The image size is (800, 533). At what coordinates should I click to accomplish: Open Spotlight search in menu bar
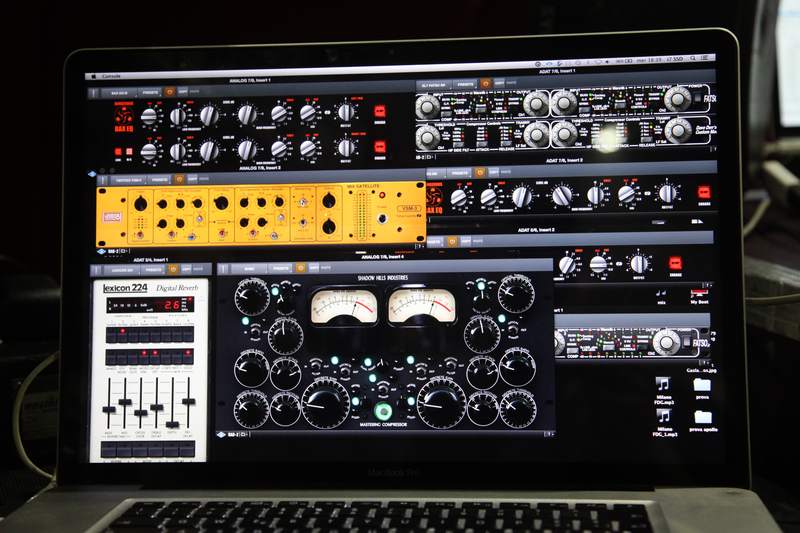click(x=693, y=59)
